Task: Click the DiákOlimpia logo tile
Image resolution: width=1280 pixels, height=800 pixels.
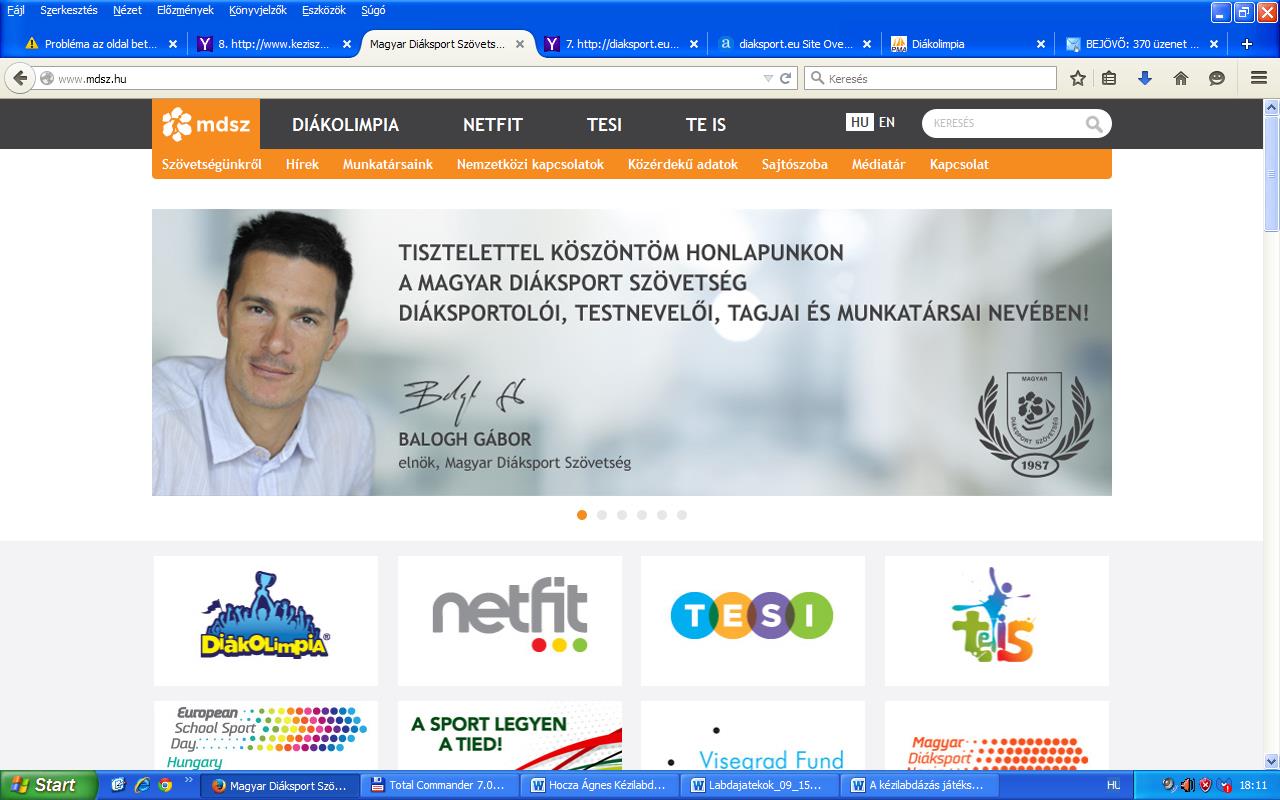Action: click(x=266, y=621)
